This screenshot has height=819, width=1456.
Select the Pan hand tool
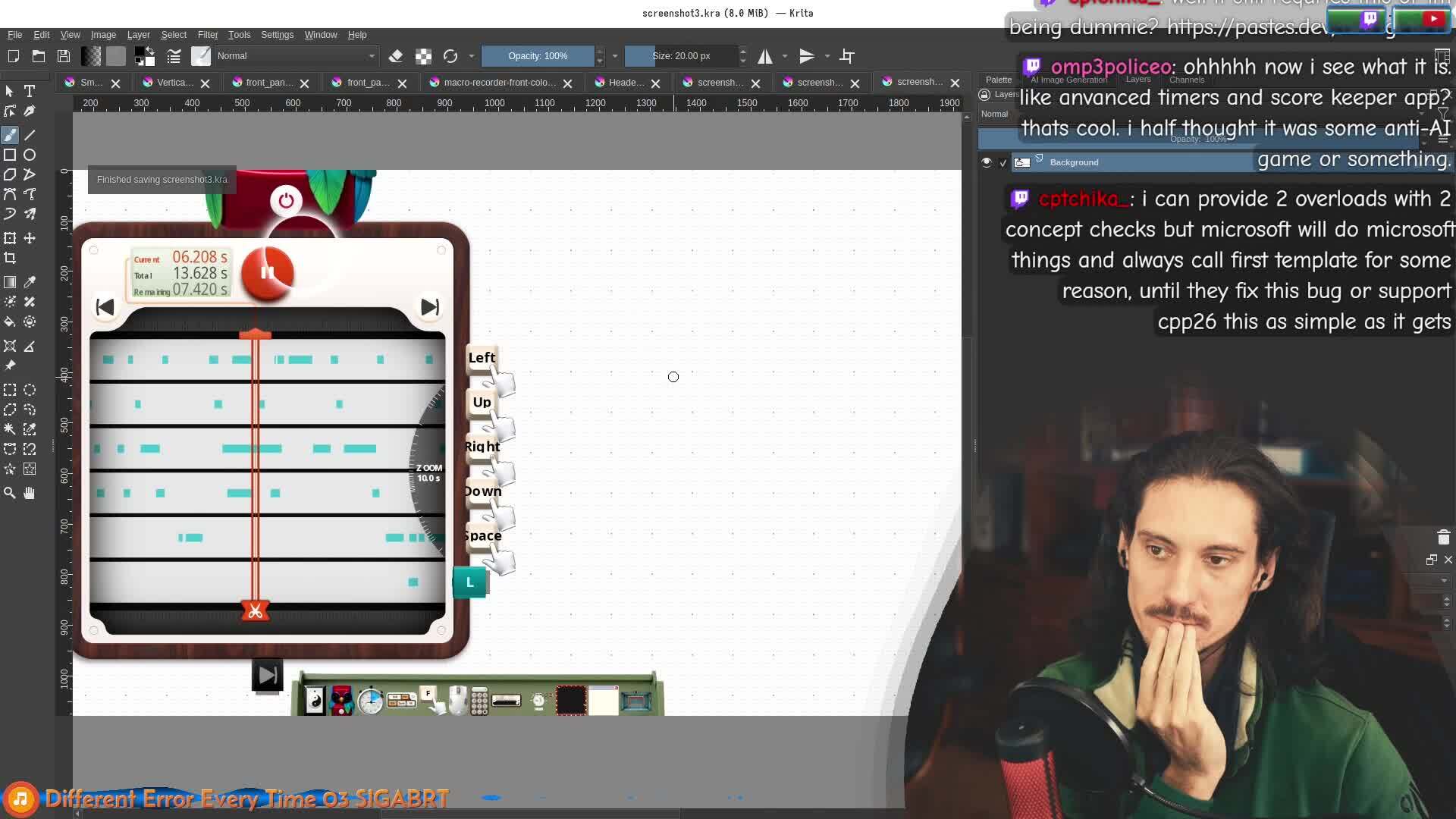click(x=30, y=493)
